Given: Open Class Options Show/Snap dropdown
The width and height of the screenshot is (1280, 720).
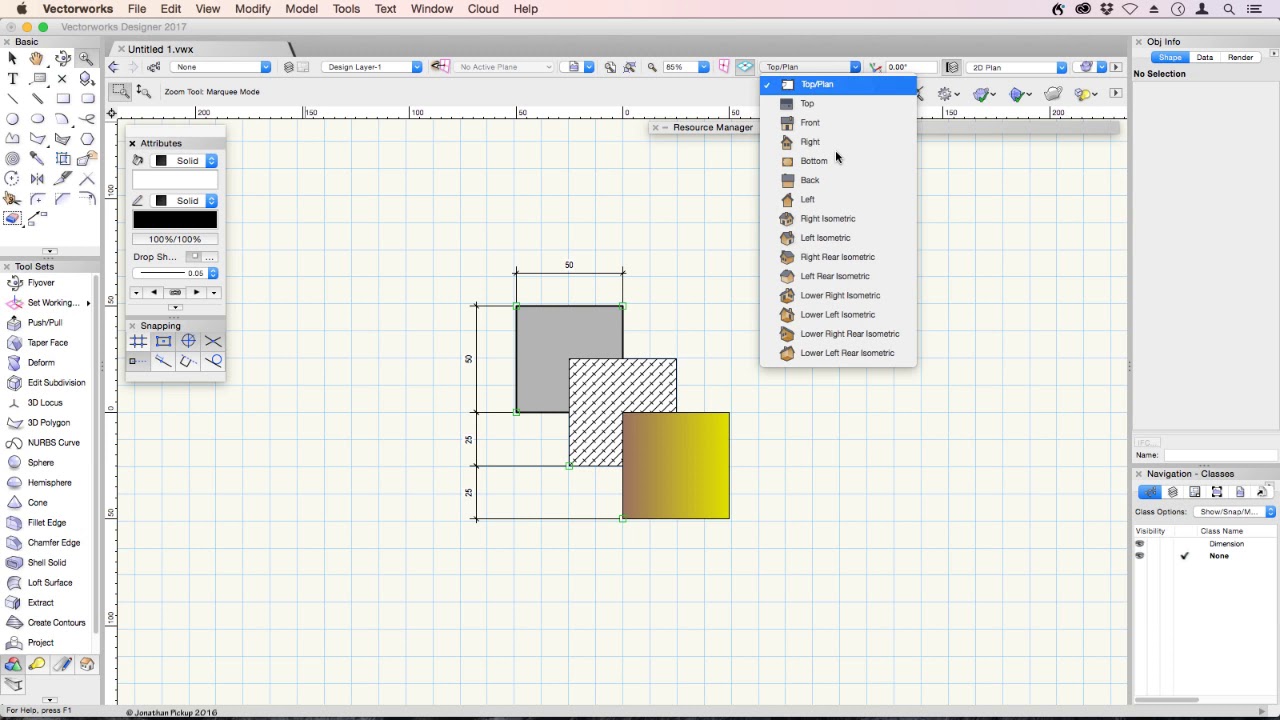Looking at the screenshot, I should pyautogui.click(x=1234, y=512).
